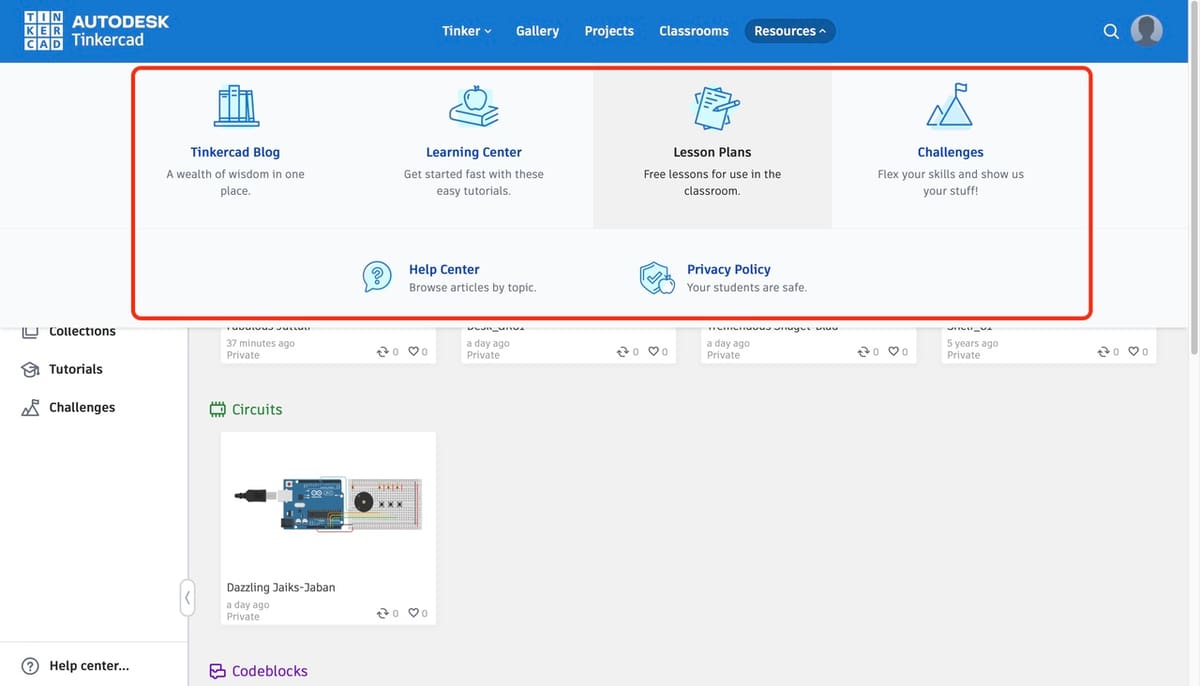Click the Challenges sidebar mountain icon
Screen dimensions: 1200x686
coord(31,407)
